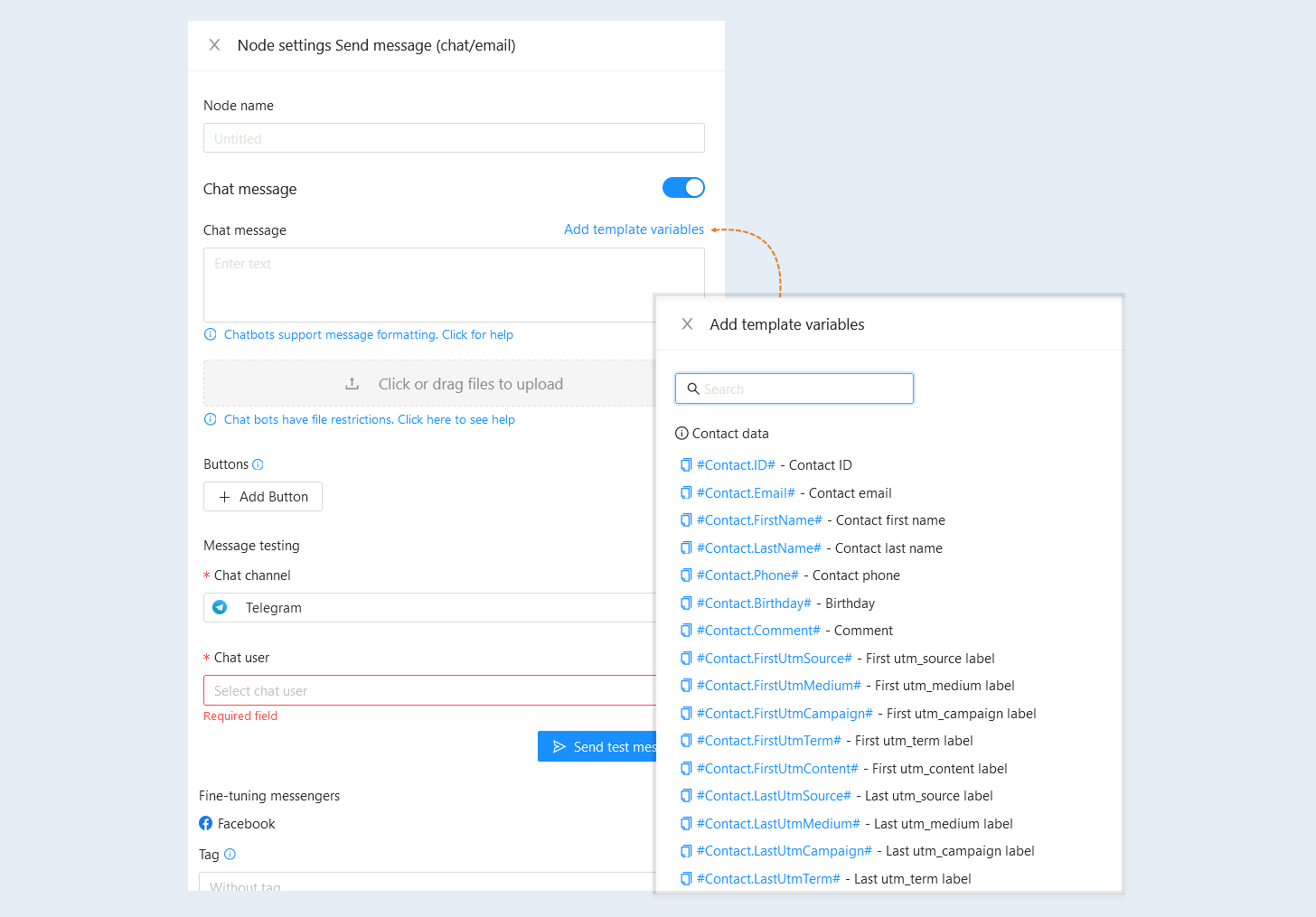Viewport: 1316px width, 917px height.
Task: Toggle the Chat message switch off
Action: 683,187
